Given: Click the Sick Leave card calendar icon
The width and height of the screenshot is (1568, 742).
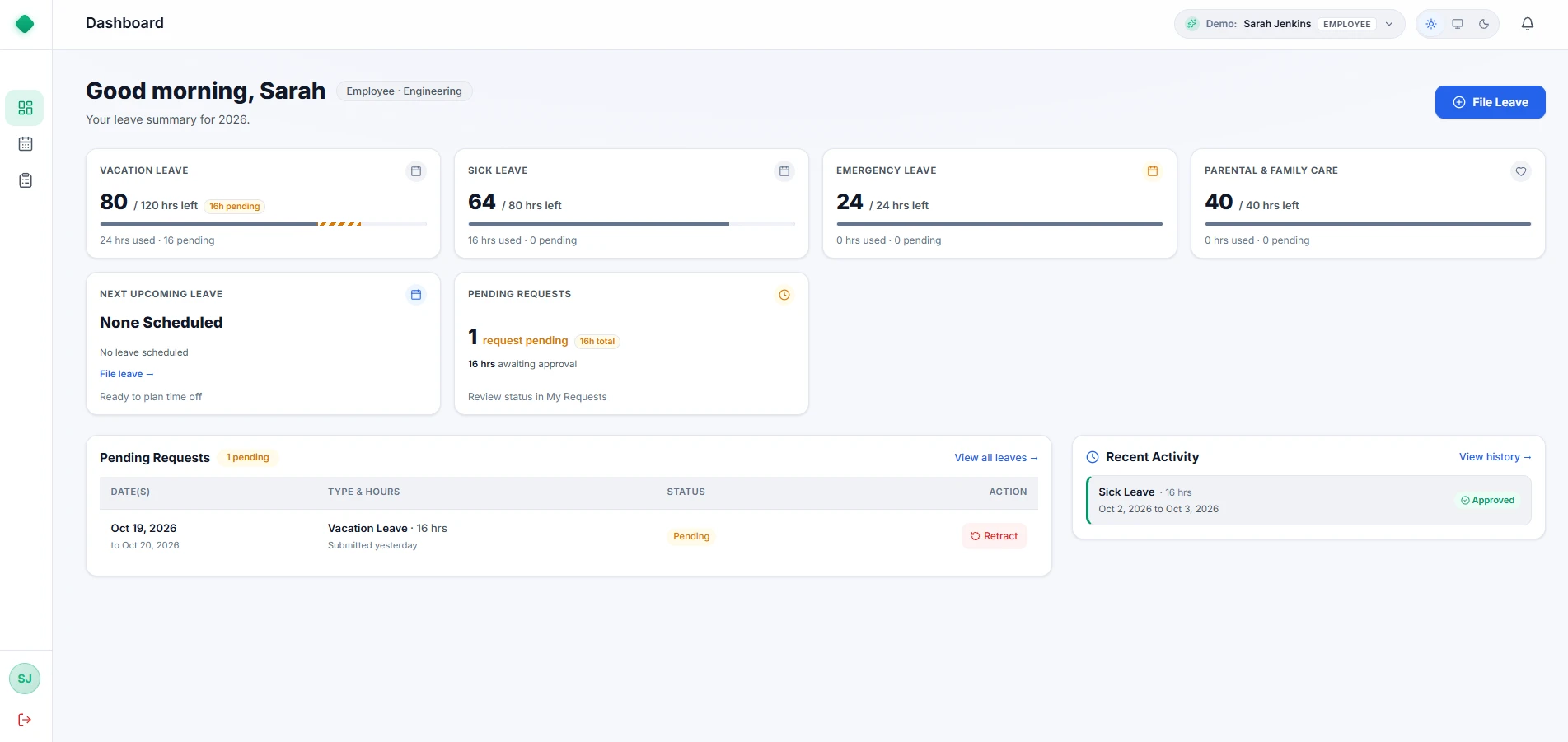Looking at the screenshot, I should [x=784, y=171].
